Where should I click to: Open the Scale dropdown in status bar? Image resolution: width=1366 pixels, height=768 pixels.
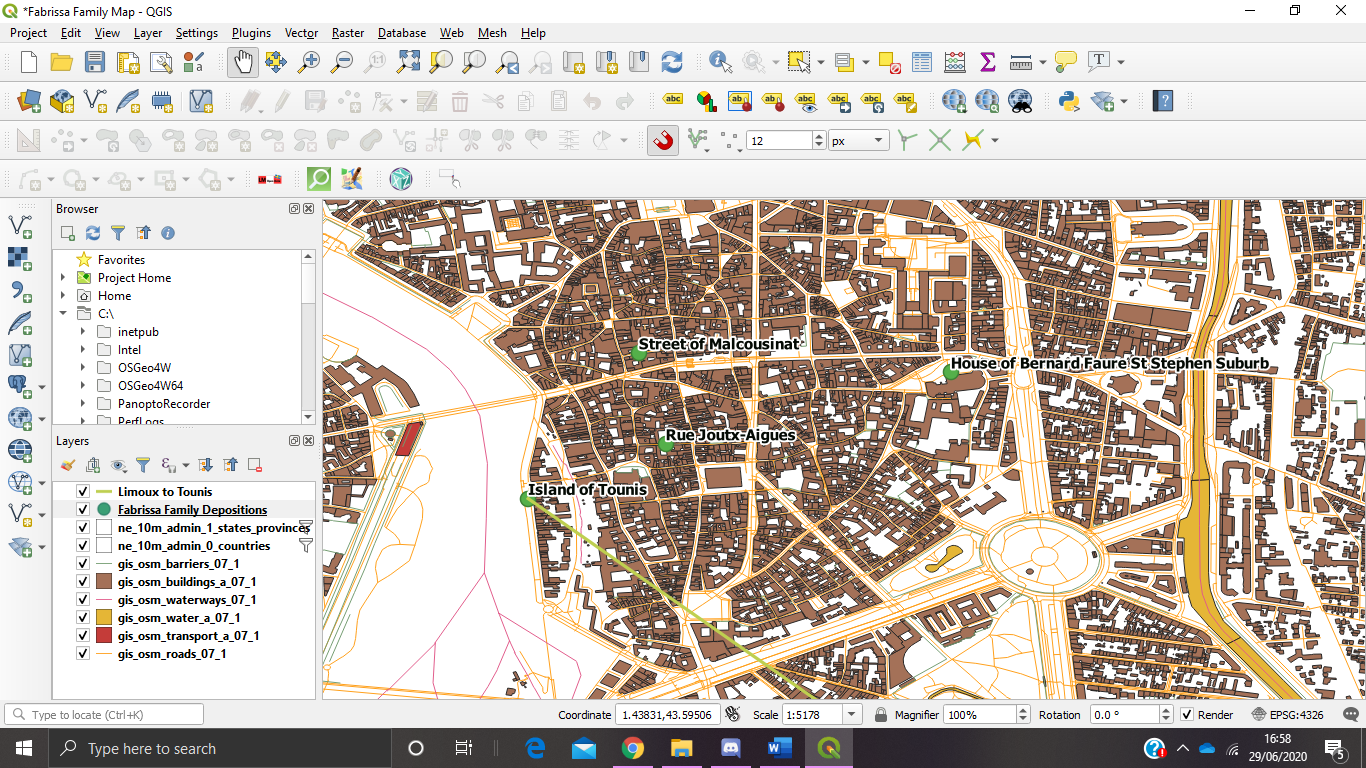(851, 715)
